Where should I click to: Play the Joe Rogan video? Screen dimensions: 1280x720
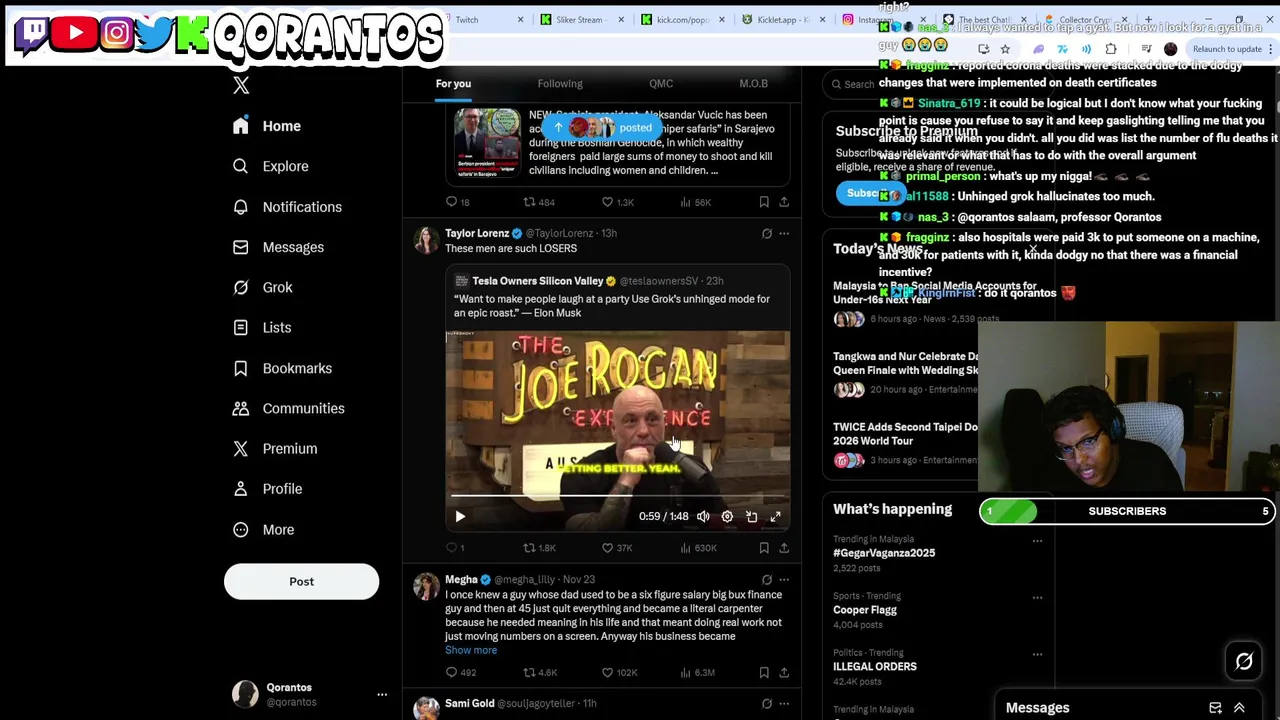(x=460, y=516)
